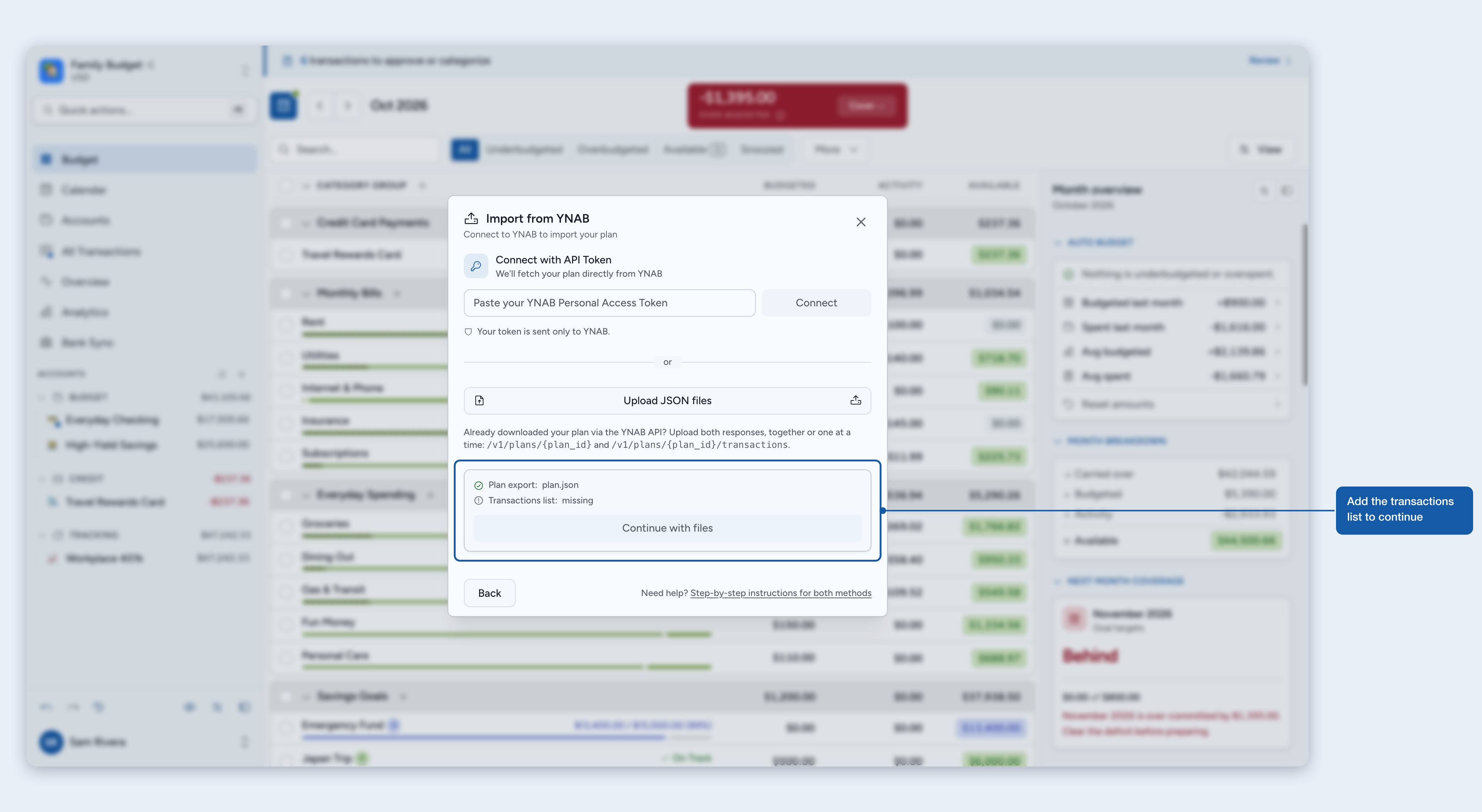The image size is (1482, 812).
Task: Go to the previous month
Action: tap(320, 106)
